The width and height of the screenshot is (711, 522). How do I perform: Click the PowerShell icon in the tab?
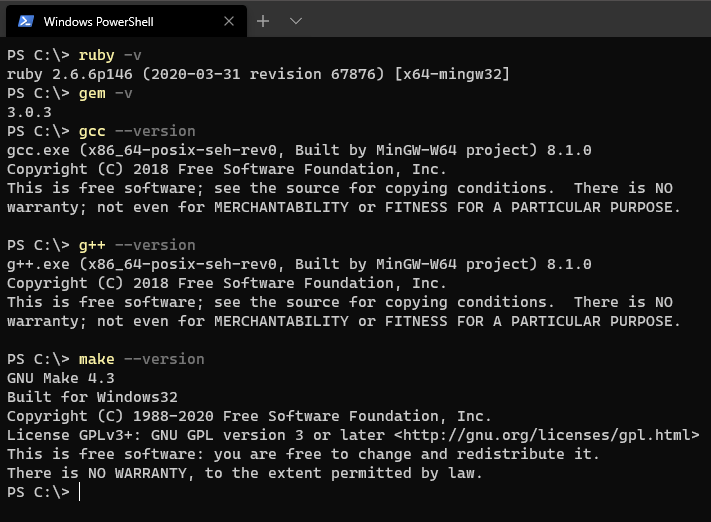26,21
